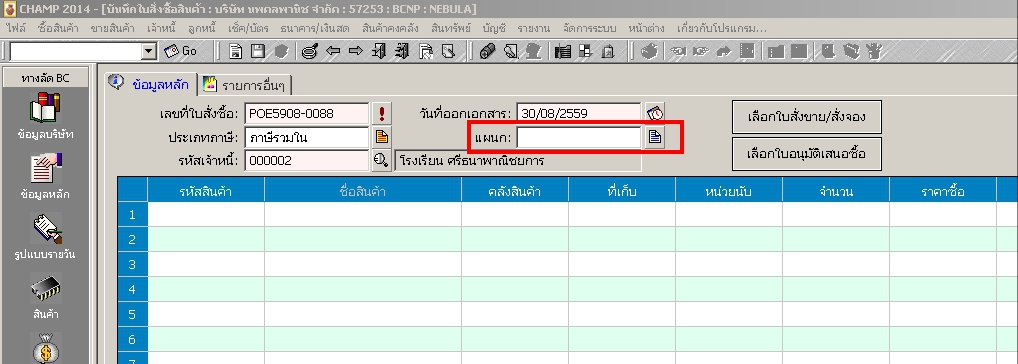Click the คลังสินค้า column header
The image size is (1018, 364).
[x=515, y=191]
